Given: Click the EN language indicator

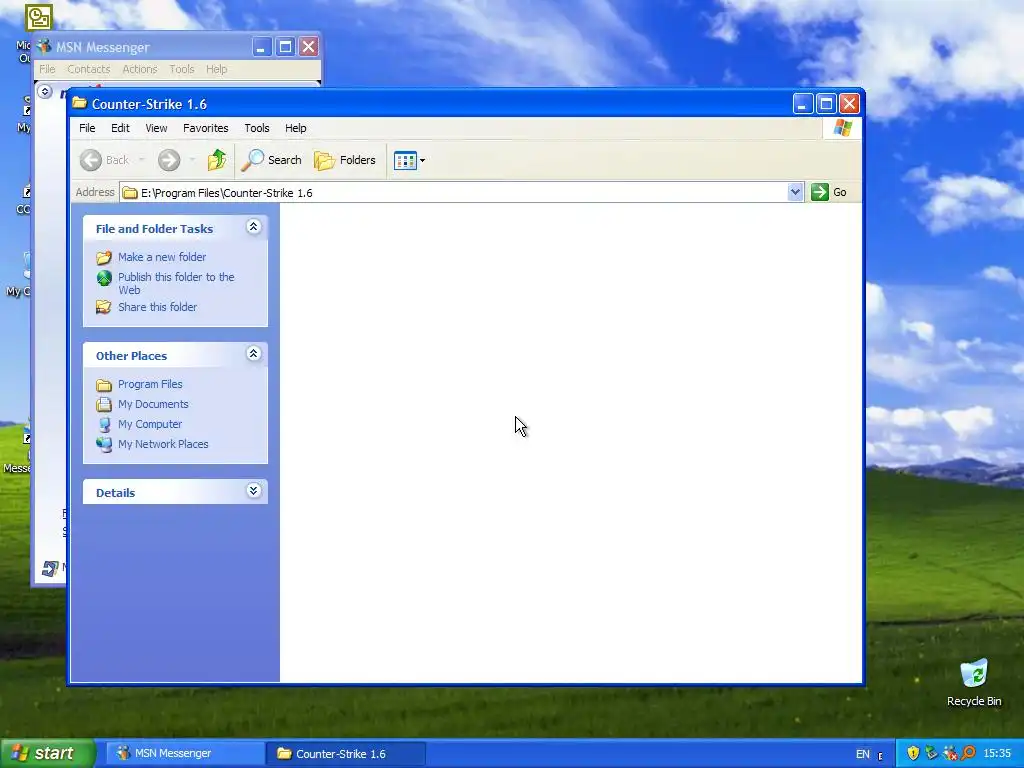Looking at the screenshot, I should [x=863, y=754].
